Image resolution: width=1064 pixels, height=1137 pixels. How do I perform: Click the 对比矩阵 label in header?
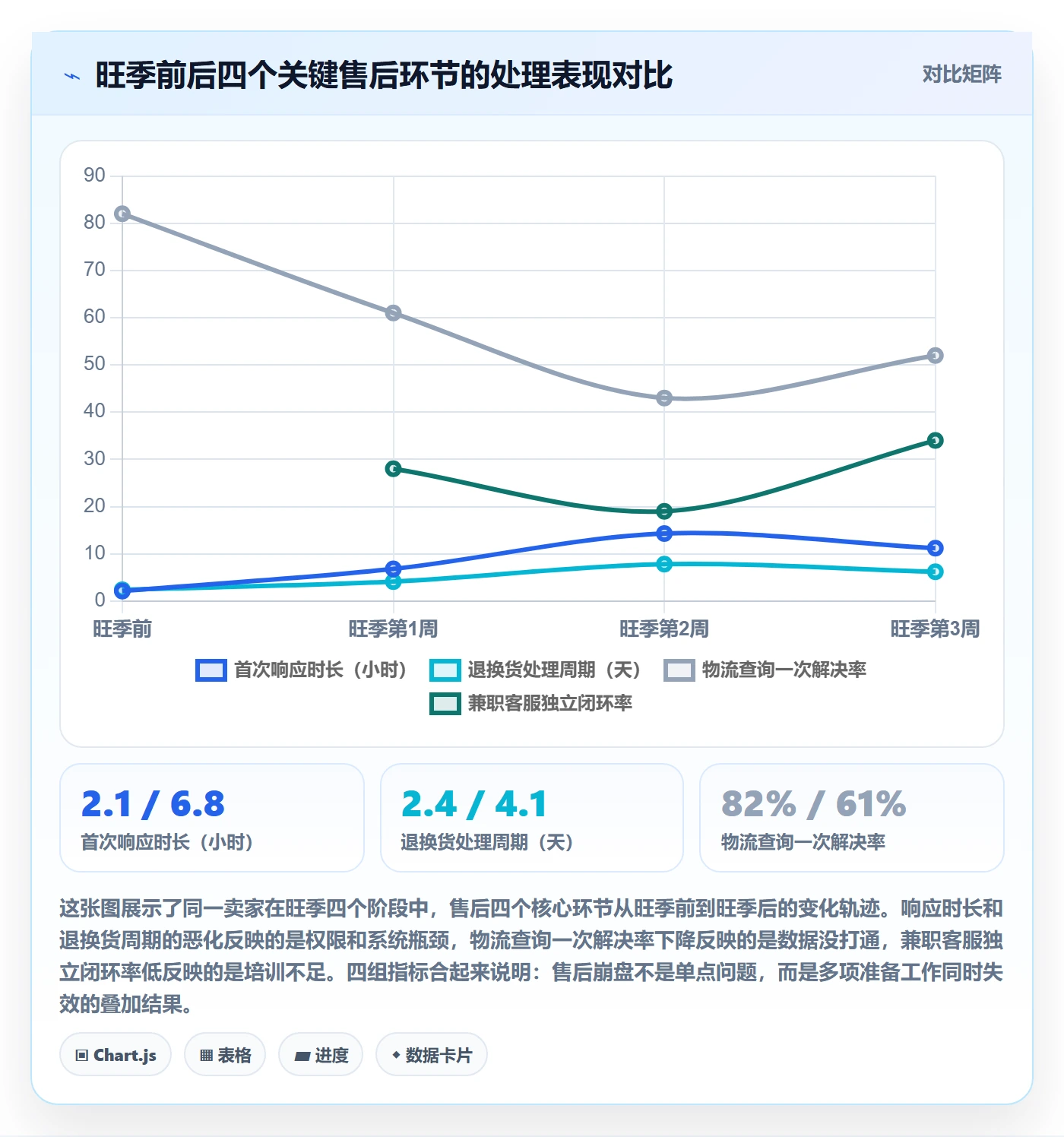961,74
